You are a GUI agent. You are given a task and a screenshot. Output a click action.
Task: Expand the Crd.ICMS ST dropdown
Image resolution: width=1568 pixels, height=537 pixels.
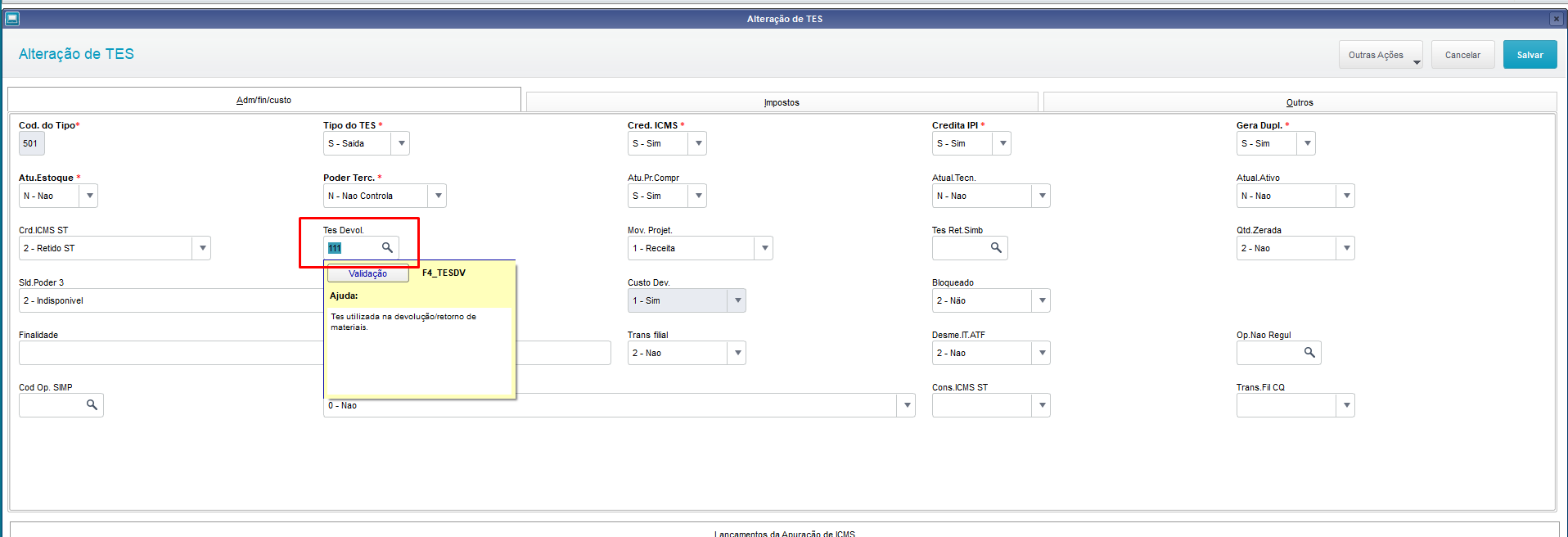click(202, 248)
